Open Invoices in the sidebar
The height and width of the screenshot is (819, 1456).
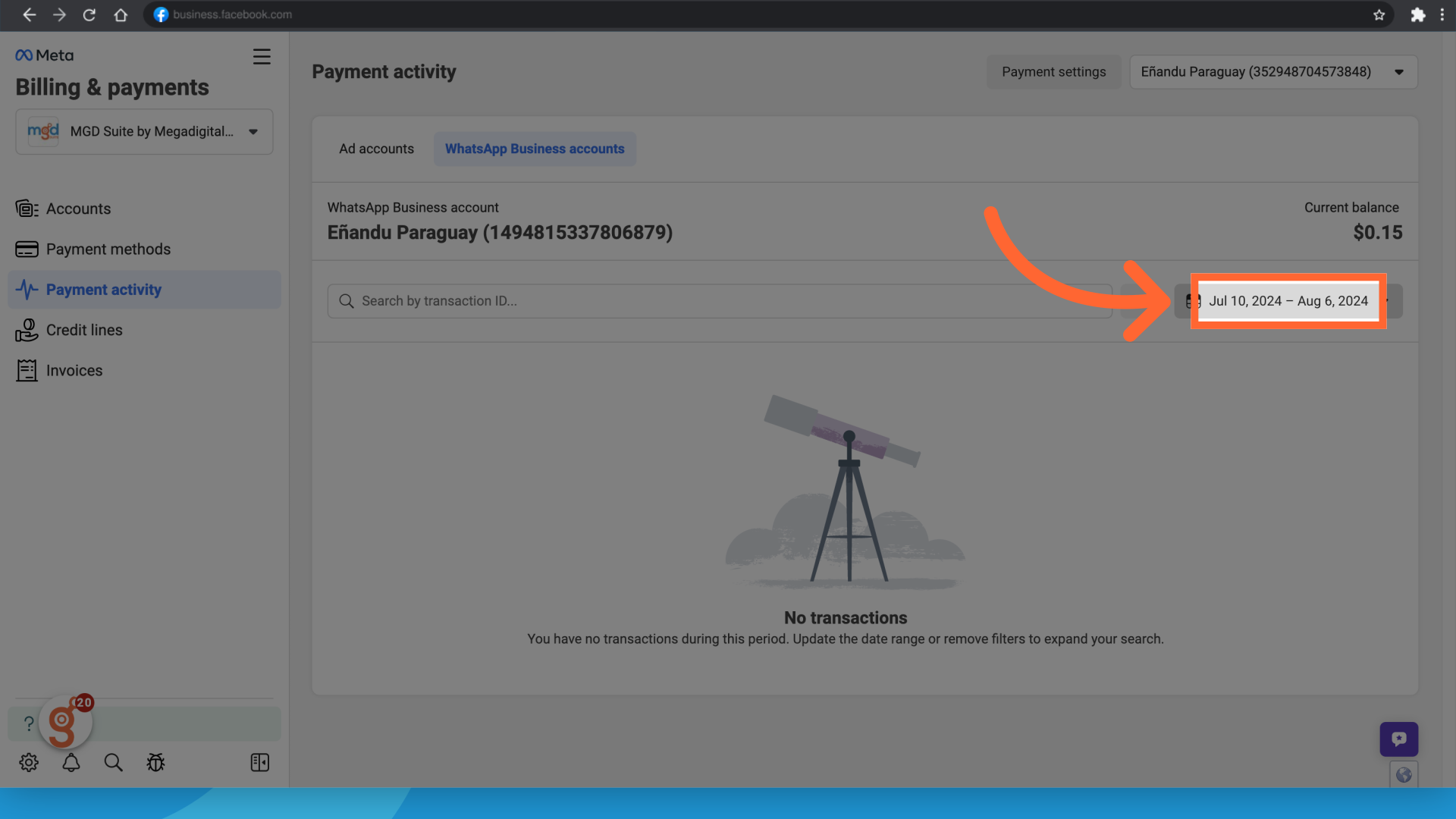tap(74, 371)
